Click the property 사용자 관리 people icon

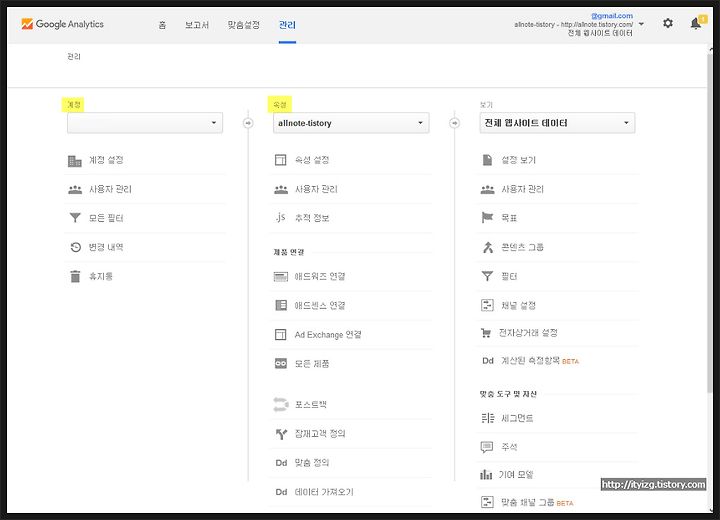(281, 189)
